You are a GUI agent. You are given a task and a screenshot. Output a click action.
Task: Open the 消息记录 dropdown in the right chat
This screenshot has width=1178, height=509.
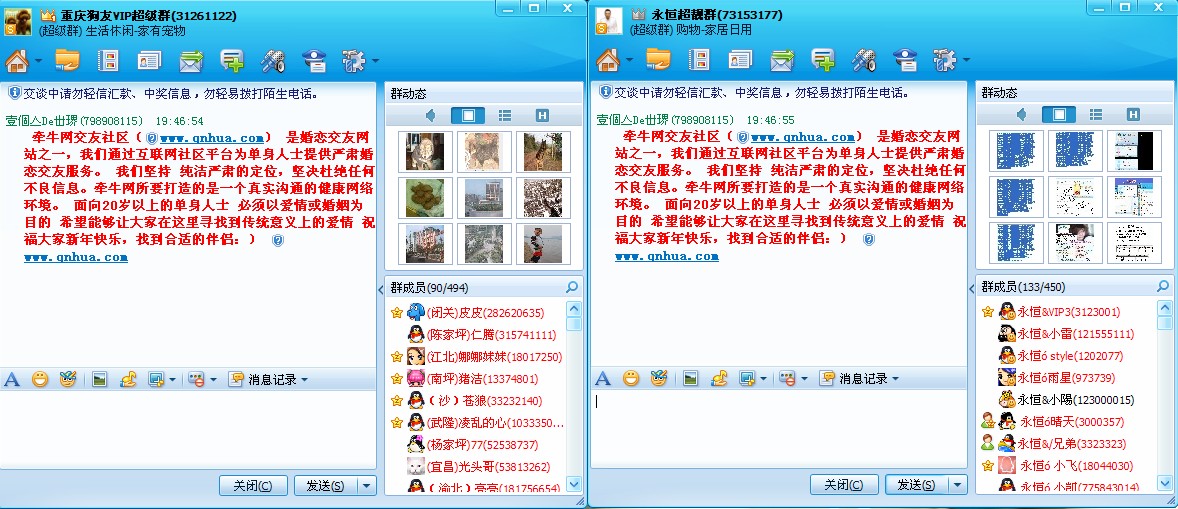point(860,379)
